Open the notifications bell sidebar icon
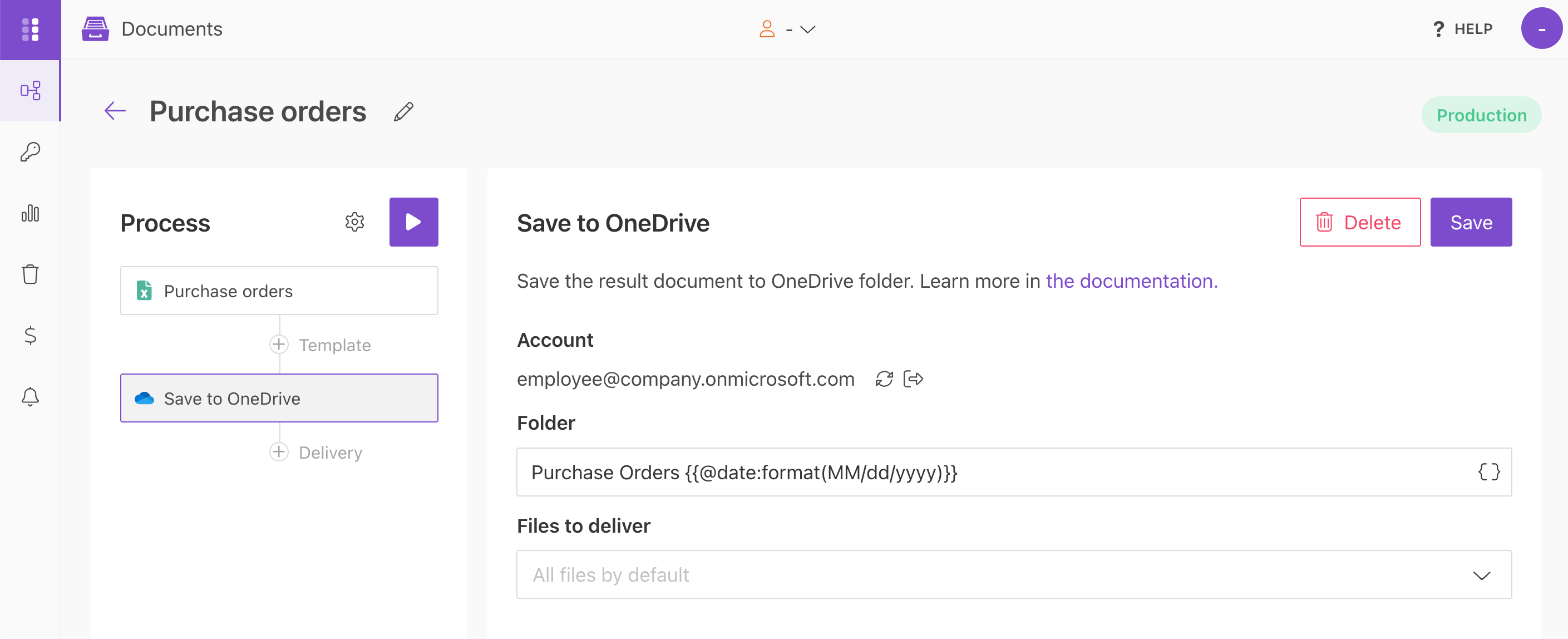Viewport: 1568px width, 639px height. [30, 396]
